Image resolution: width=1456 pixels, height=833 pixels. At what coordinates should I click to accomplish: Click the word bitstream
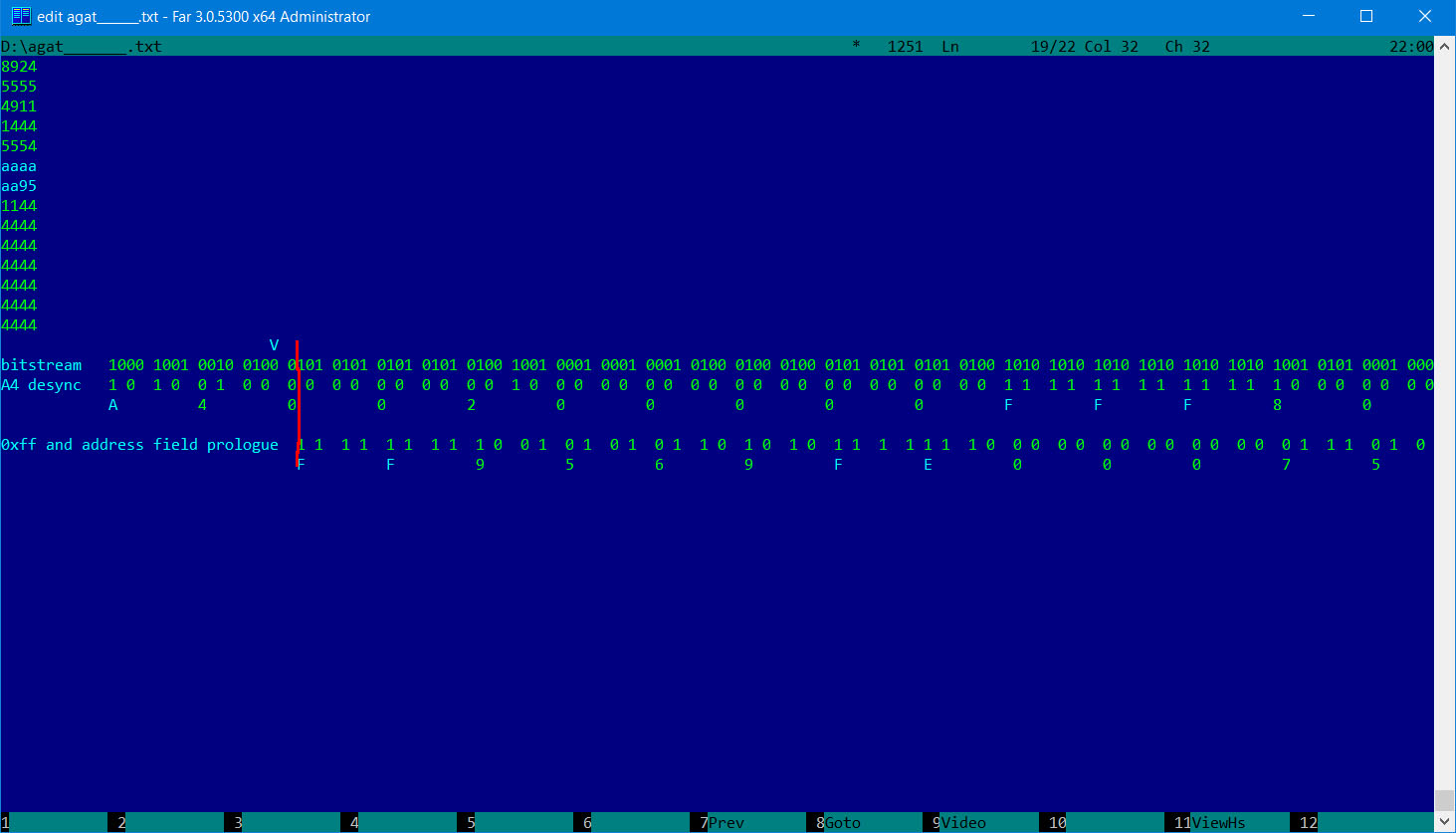pos(41,365)
